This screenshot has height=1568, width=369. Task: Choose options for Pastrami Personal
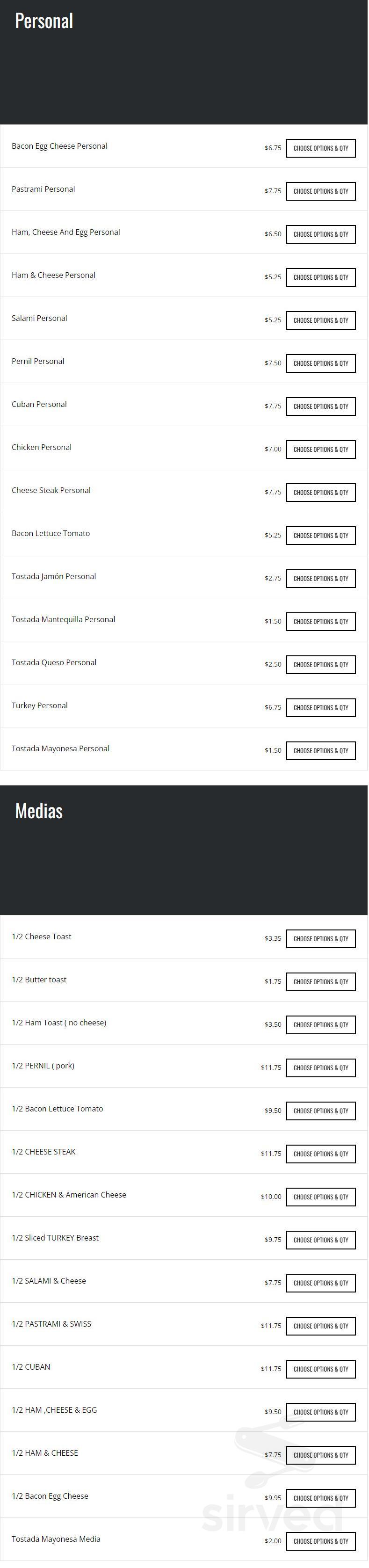click(321, 192)
